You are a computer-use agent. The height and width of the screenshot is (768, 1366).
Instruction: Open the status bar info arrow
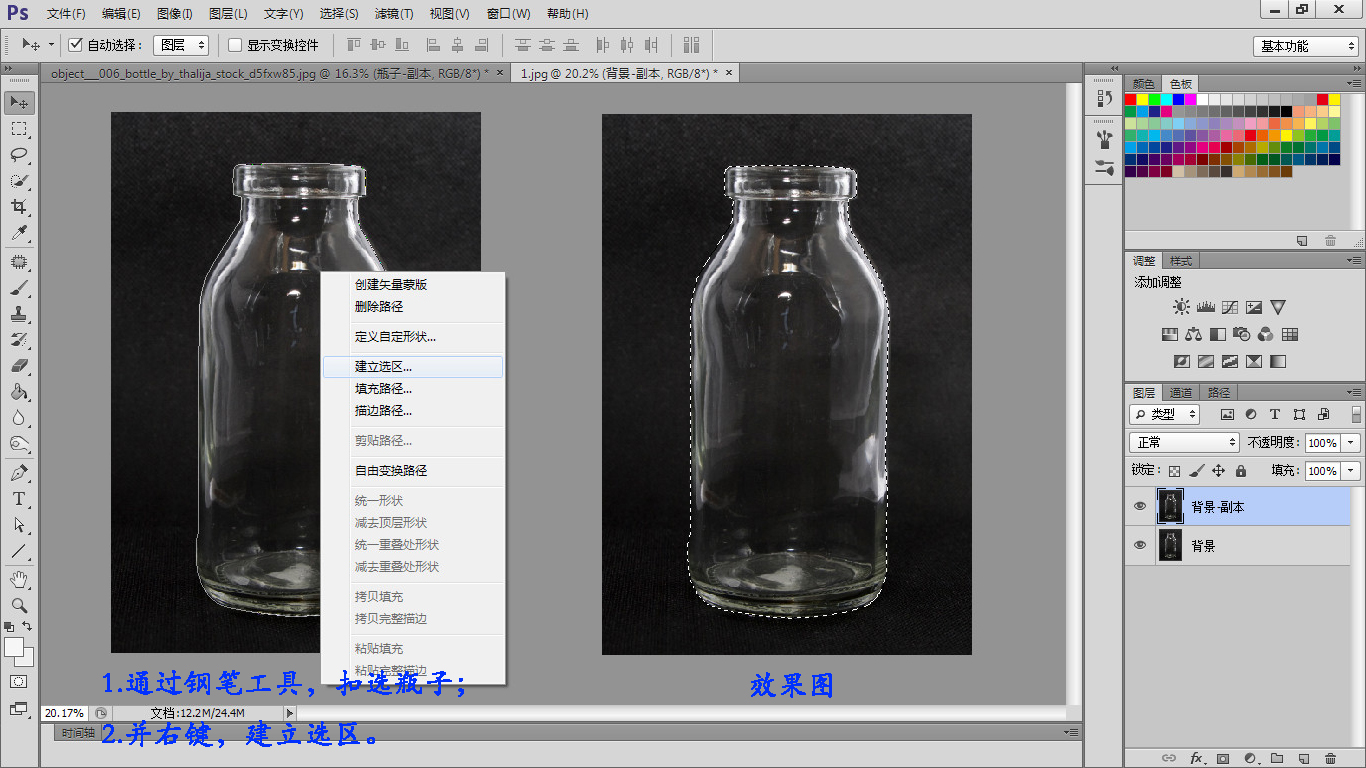point(290,713)
